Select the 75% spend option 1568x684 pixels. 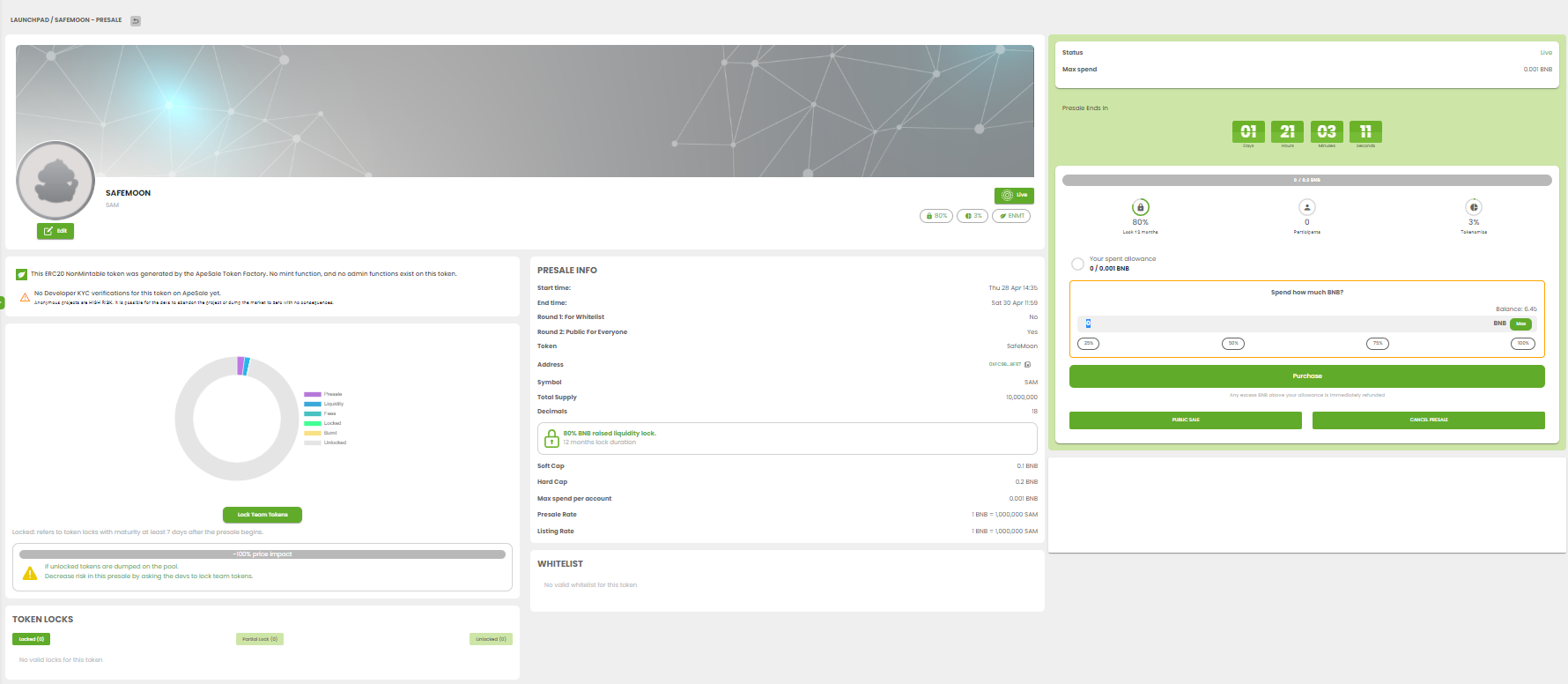point(1378,344)
